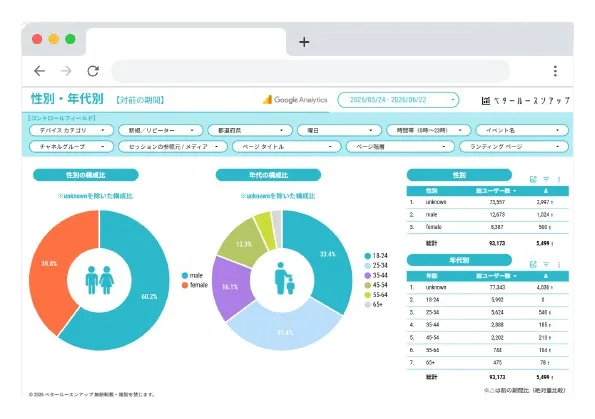Click the 55-64 legend entry

point(376,295)
